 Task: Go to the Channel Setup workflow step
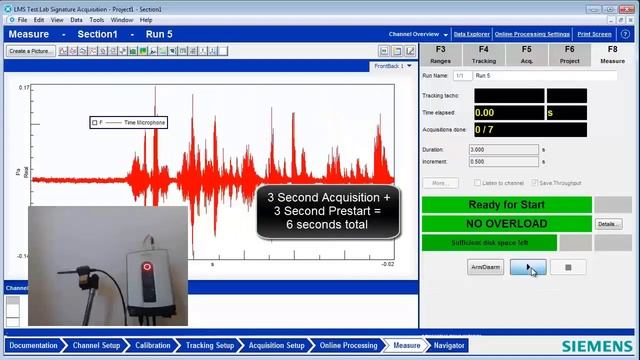(x=96, y=345)
